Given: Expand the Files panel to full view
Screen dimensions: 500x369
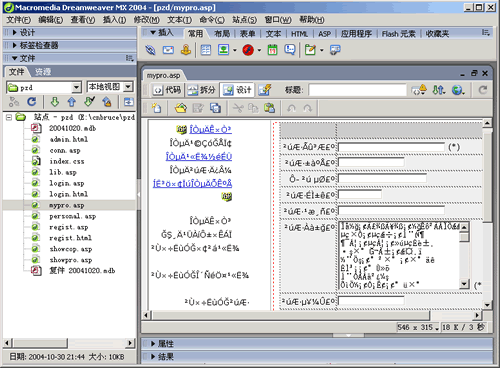Looking at the screenshot, I should pos(129,102).
